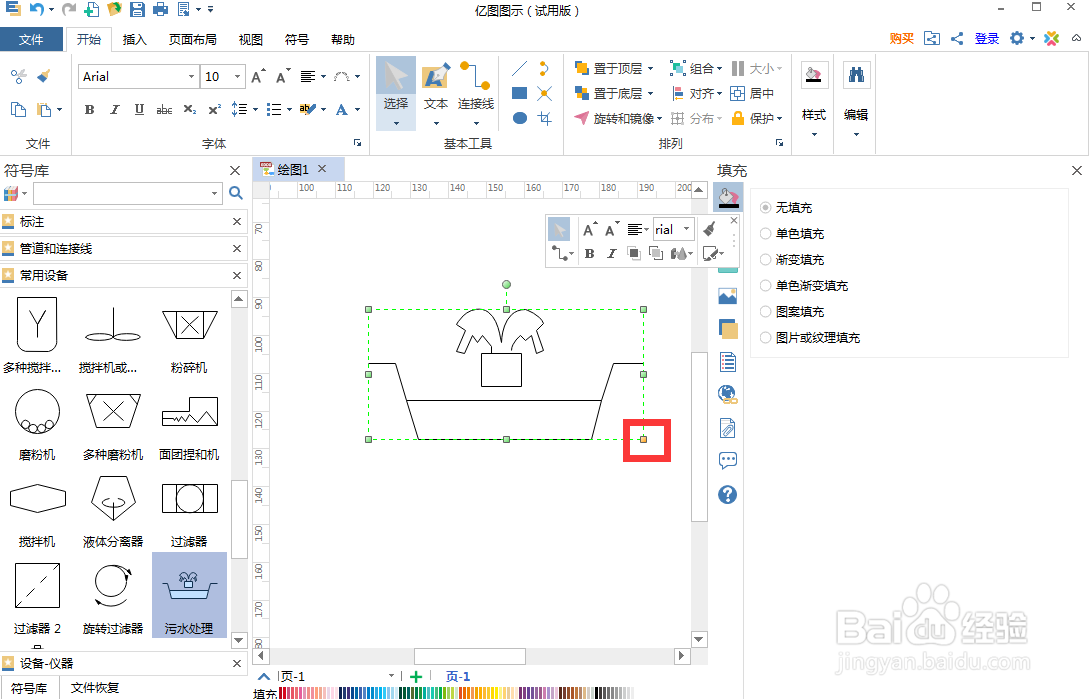This screenshot has height=699, width=1090.
Task: Switch to the 插入 ribbon tab
Action: pyautogui.click(x=135, y=40)
